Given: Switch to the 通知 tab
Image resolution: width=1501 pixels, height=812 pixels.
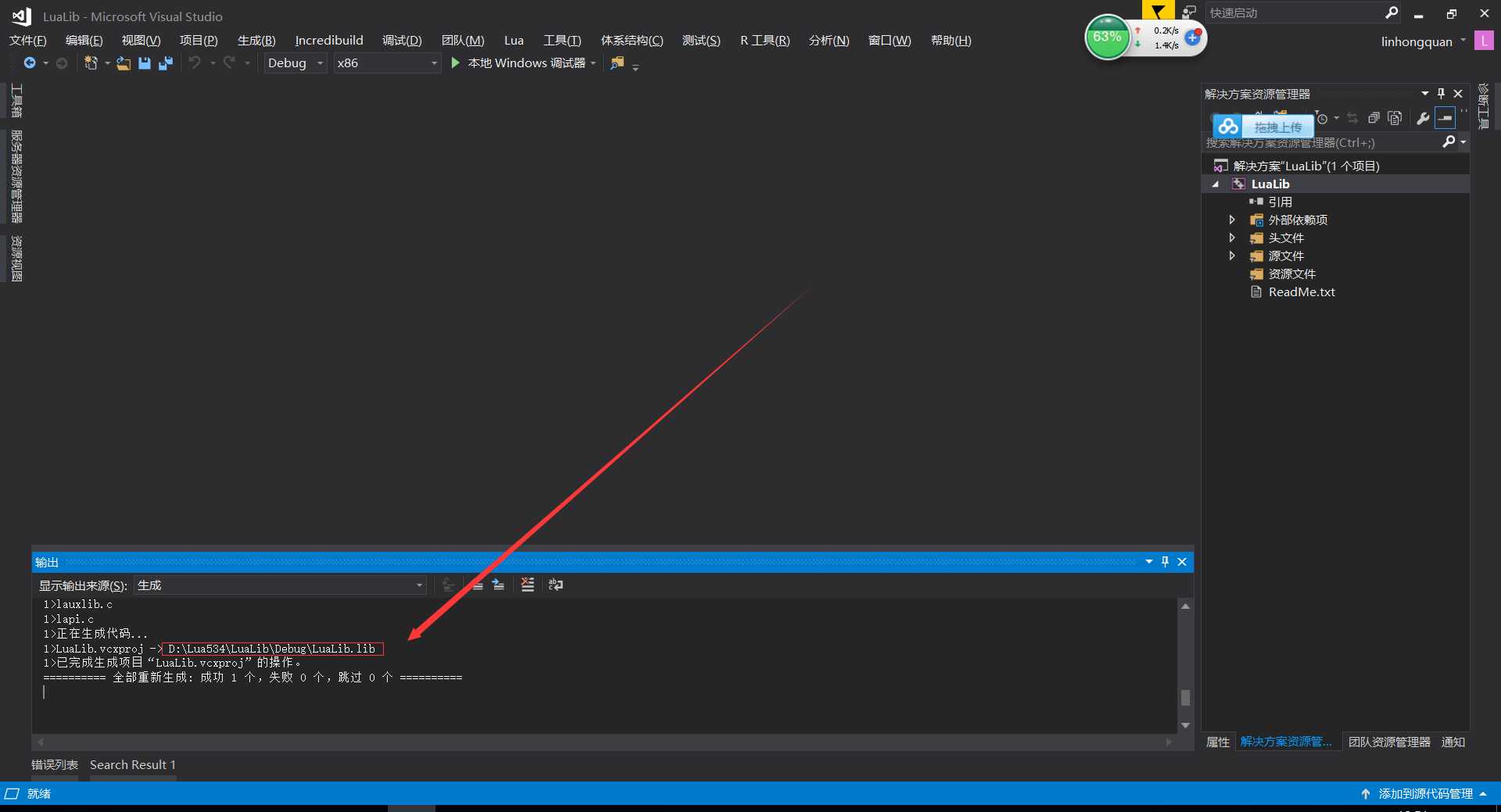Looking at the screenshot, I should pyautogui.click(x=1453, y=742).
